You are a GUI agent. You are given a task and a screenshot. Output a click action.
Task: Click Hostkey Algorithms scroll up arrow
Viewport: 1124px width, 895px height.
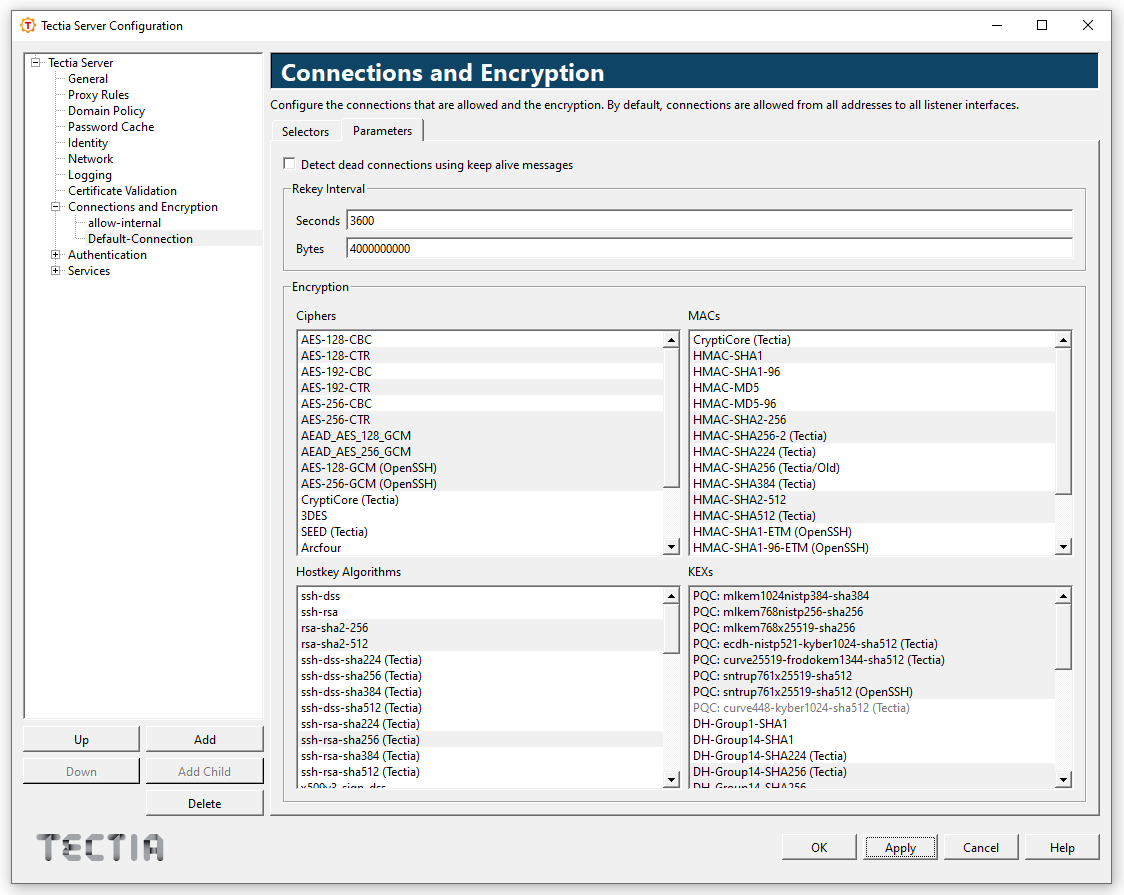point(672,596)
